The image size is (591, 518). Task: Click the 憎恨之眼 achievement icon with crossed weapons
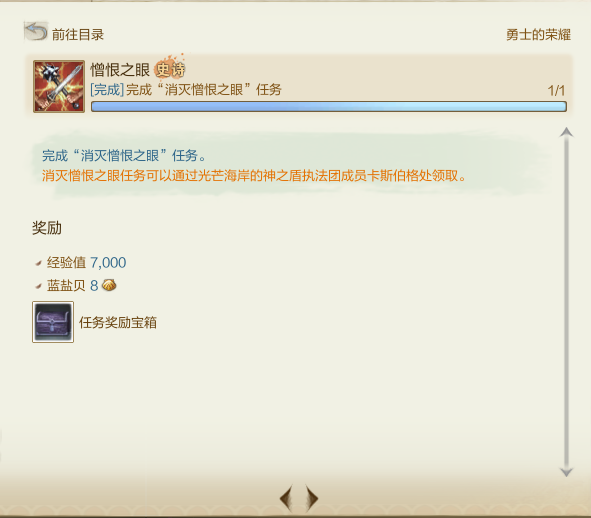click(59, 86)
